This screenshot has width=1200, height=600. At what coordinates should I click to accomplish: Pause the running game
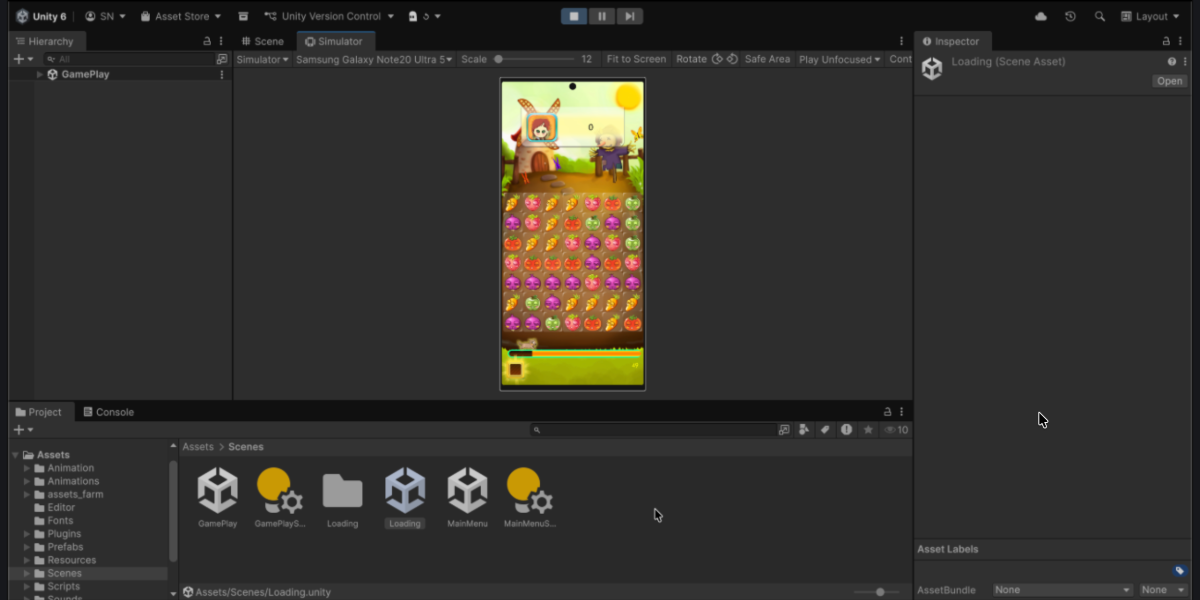(x=602, y=16)
